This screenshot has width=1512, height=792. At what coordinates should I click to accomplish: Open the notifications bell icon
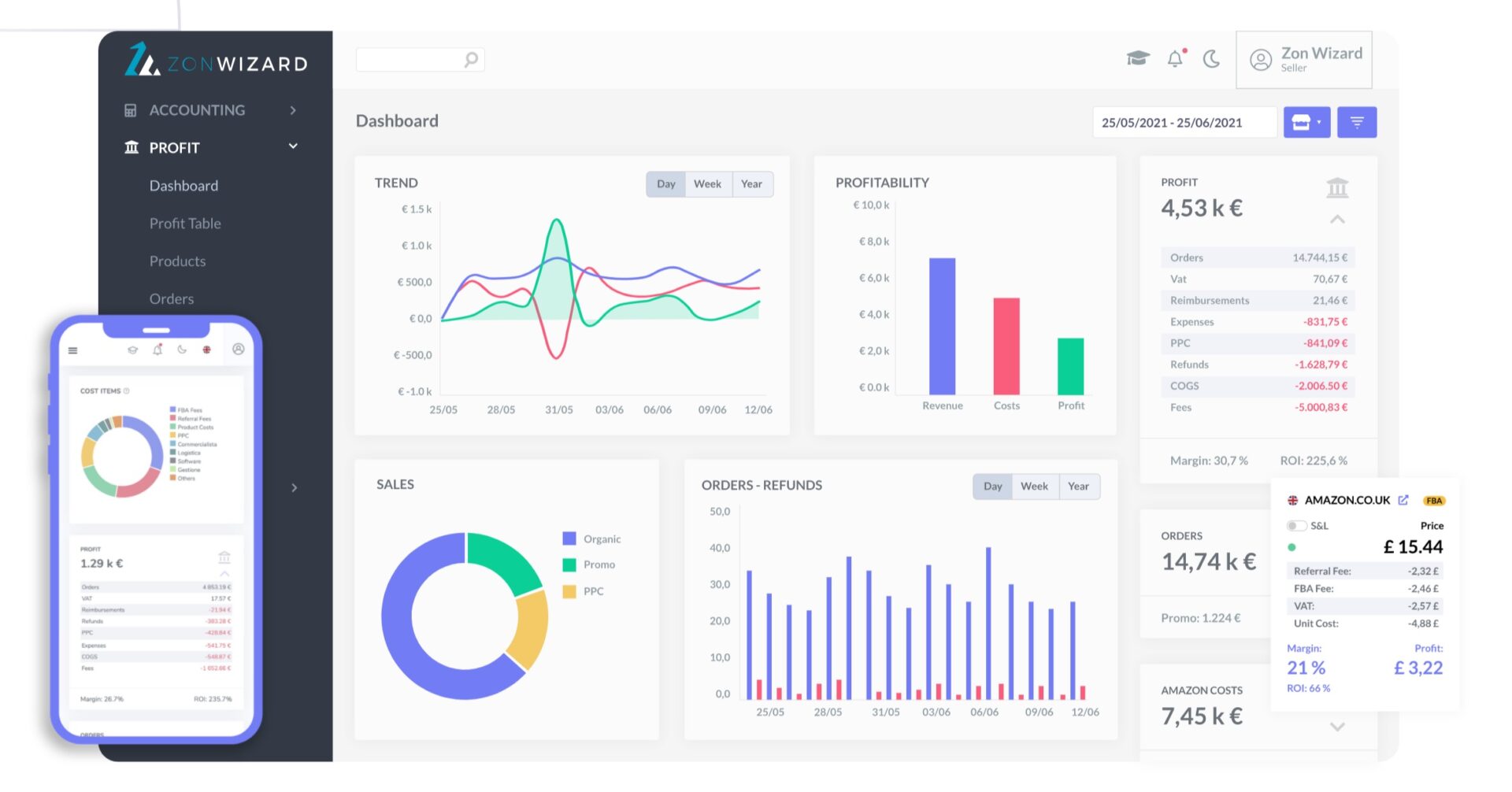coord(1175,59)
